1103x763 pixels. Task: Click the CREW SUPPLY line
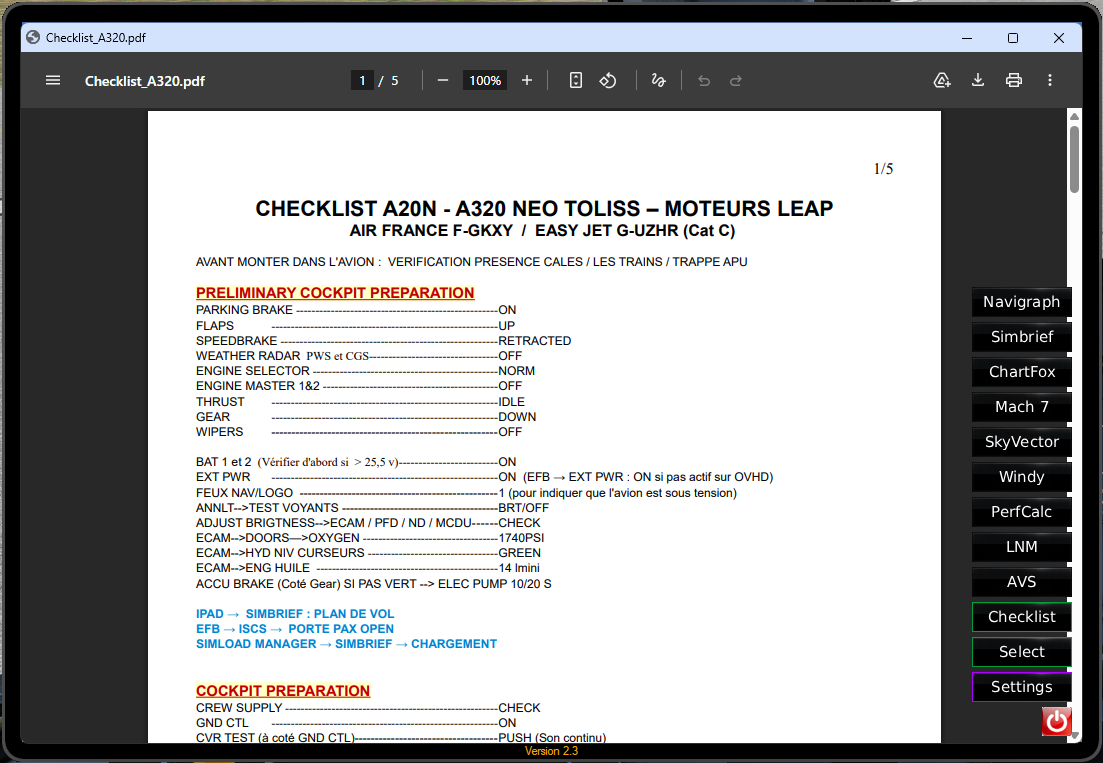coord(368,708)
